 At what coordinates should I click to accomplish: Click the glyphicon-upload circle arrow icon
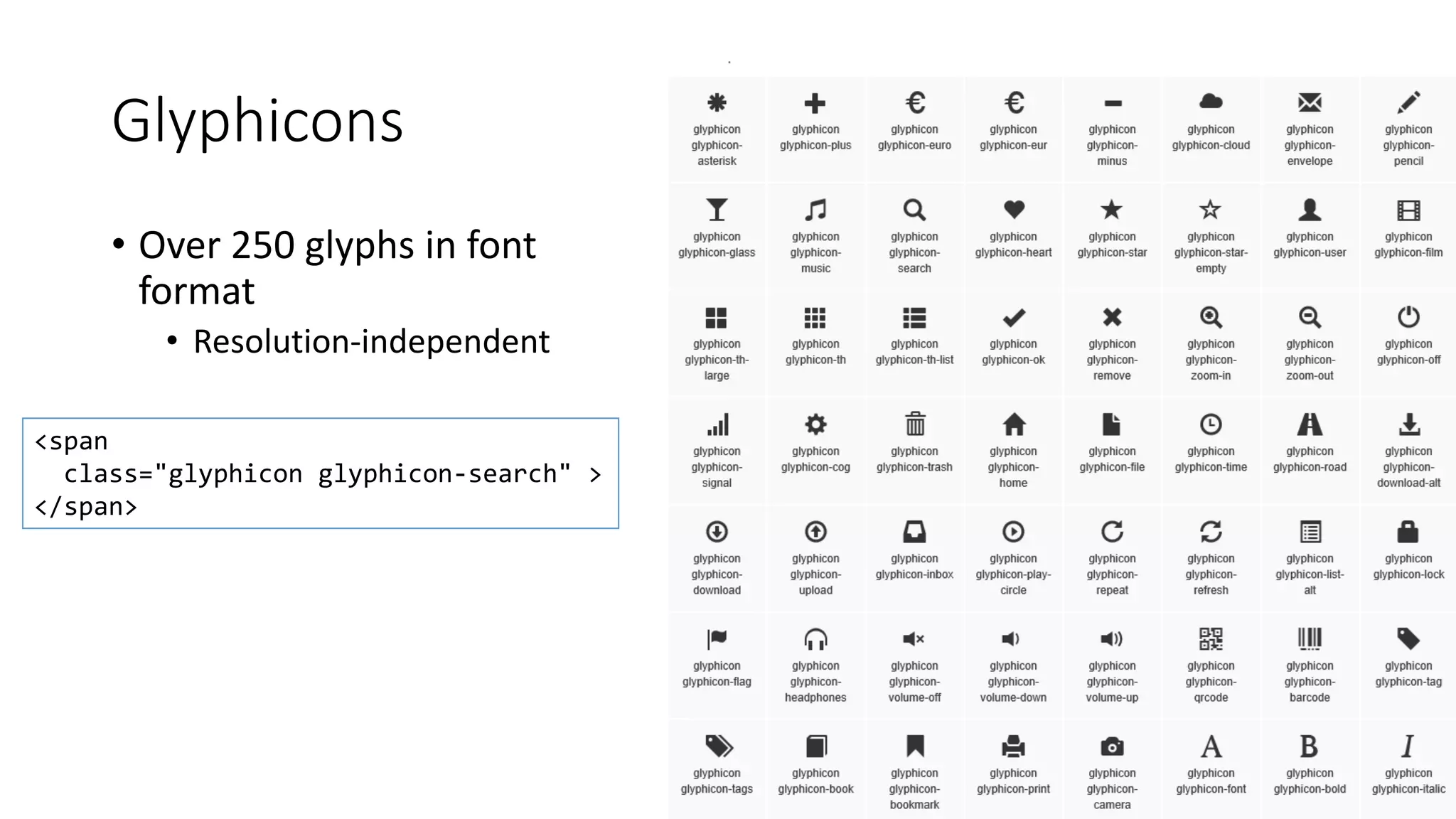click(x=815, y=532)
